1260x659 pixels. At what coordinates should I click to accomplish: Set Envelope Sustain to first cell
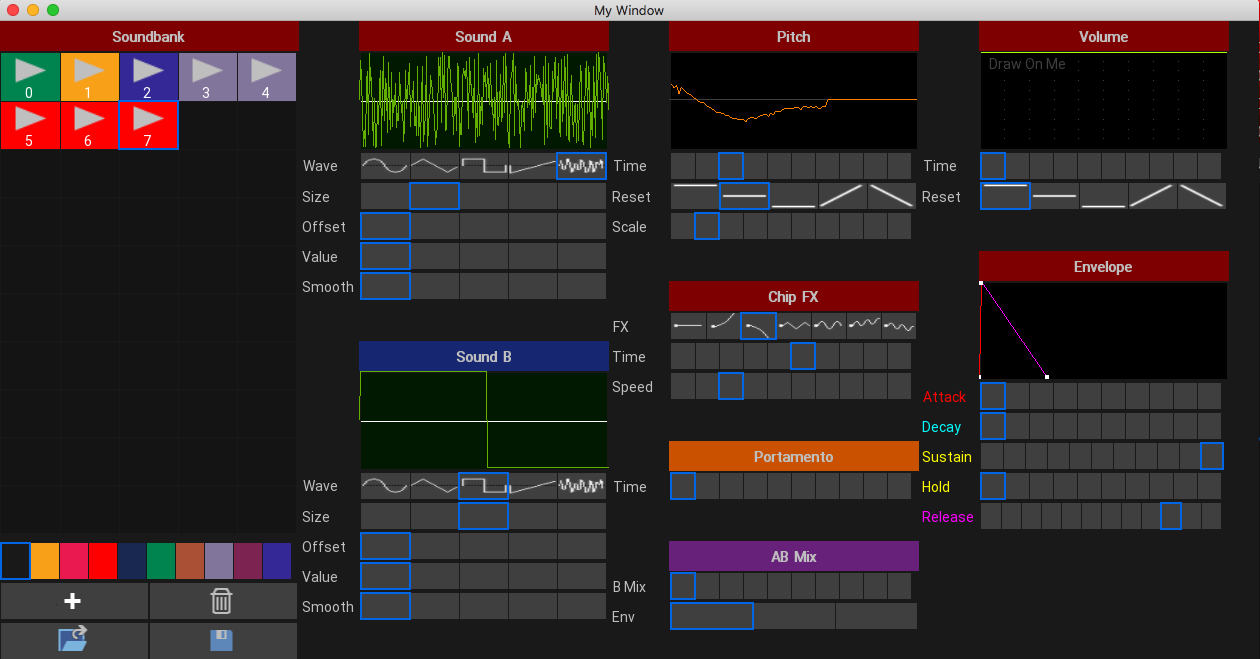coord(991,456)
